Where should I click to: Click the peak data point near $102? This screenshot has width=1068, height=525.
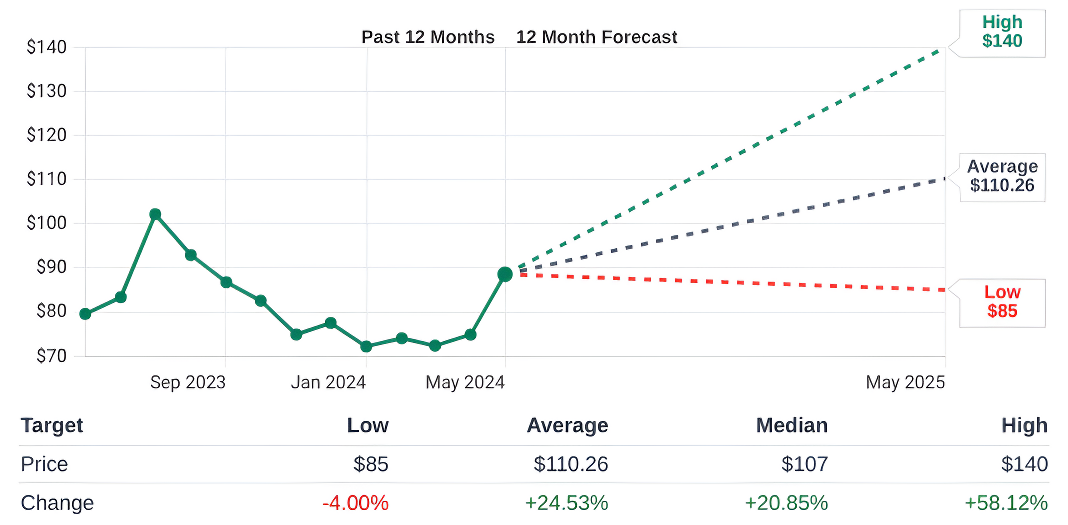155,214
